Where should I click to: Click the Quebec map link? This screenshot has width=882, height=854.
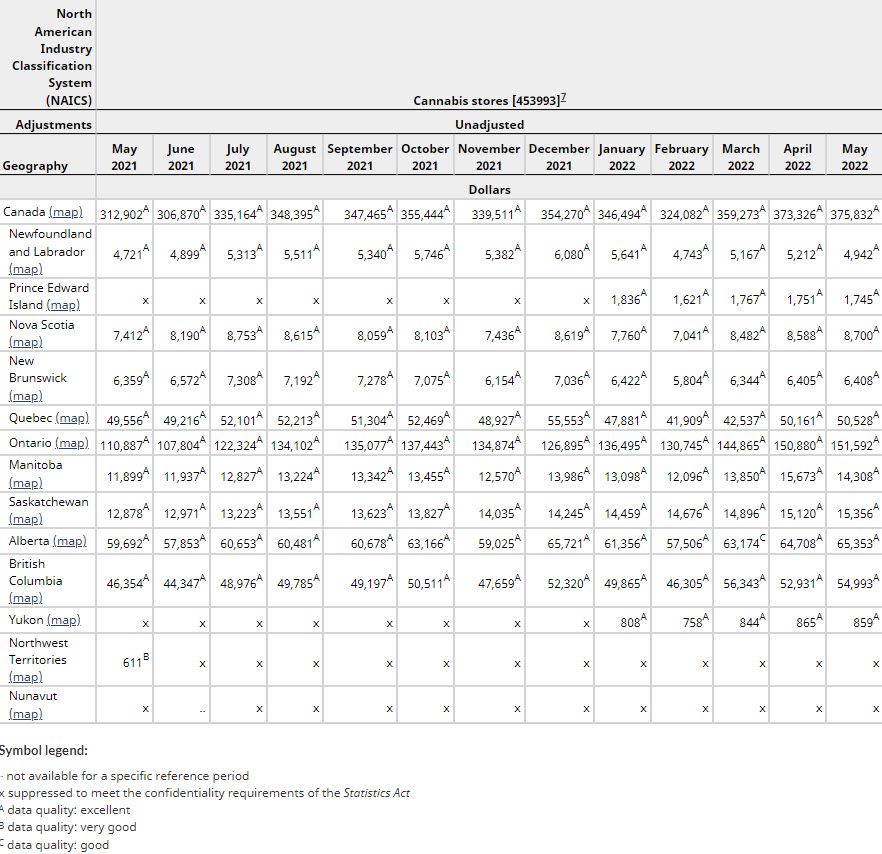[x=72, y=418]
